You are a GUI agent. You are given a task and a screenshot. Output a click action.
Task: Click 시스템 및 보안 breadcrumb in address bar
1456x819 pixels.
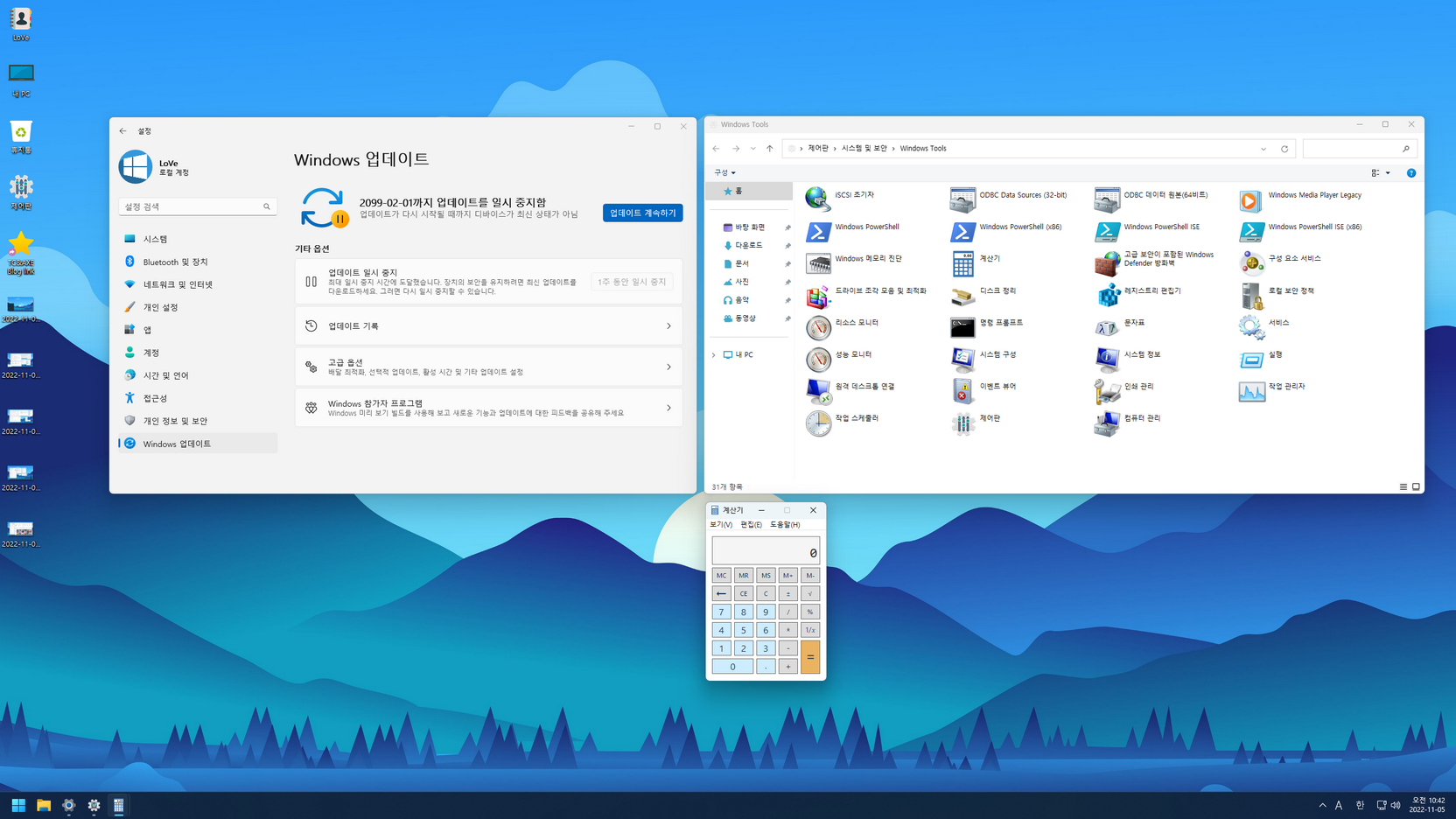pos(864,149)
